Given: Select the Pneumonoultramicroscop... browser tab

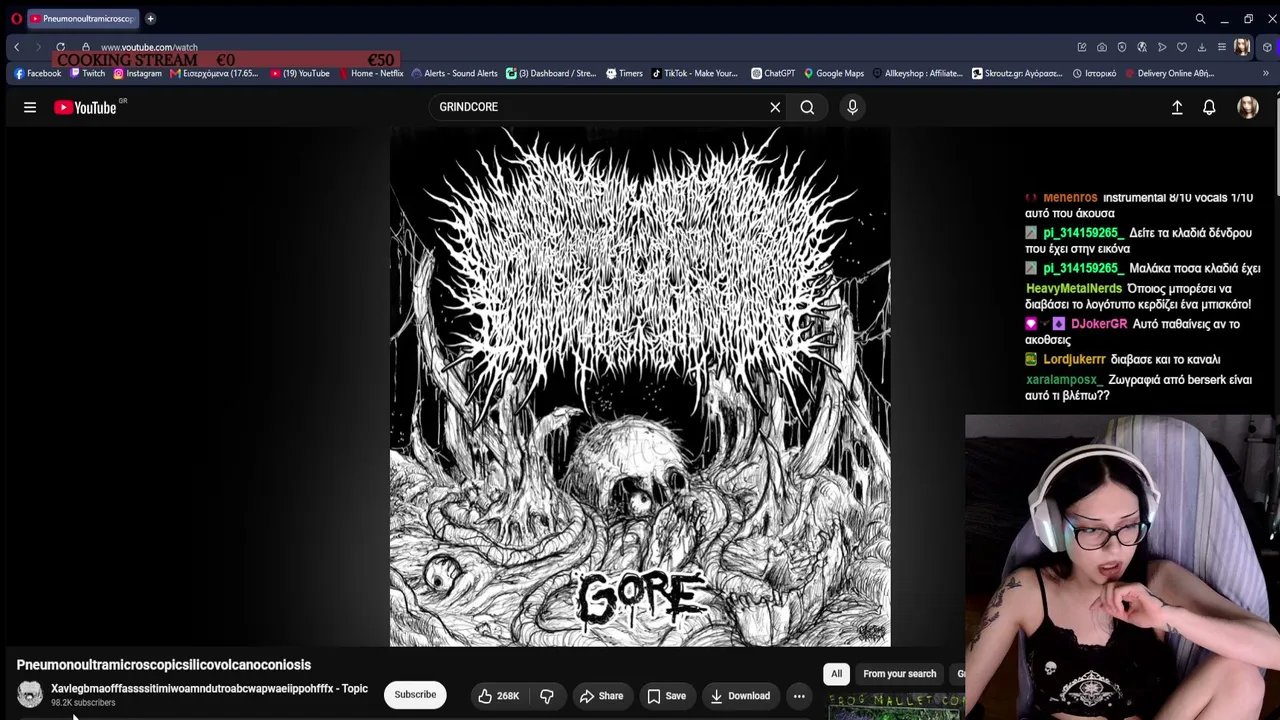Looking at the screenshot, I should coord(82,18).
